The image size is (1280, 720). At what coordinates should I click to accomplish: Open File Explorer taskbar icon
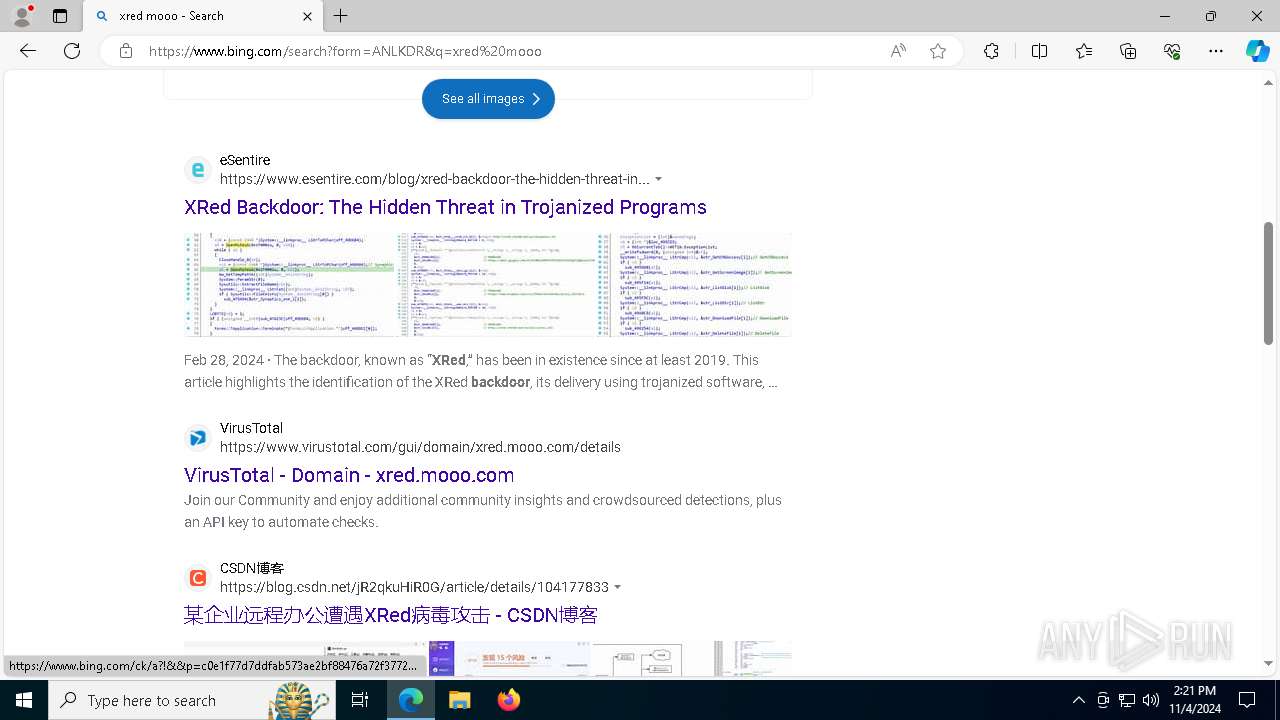[x=459, y=700]
